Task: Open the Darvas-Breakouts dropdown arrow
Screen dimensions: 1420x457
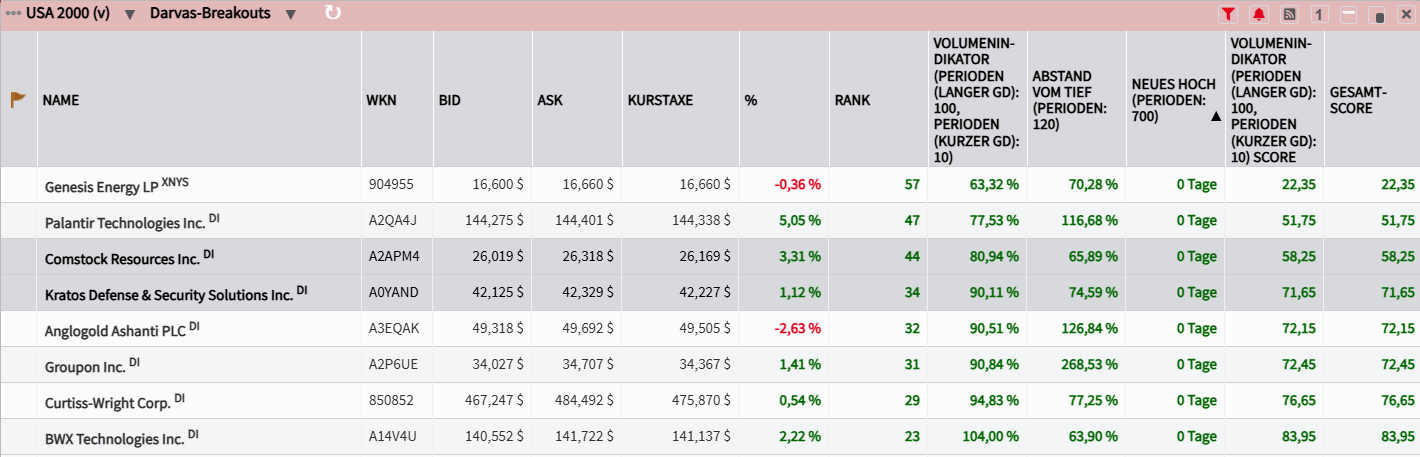Action: 290,14
